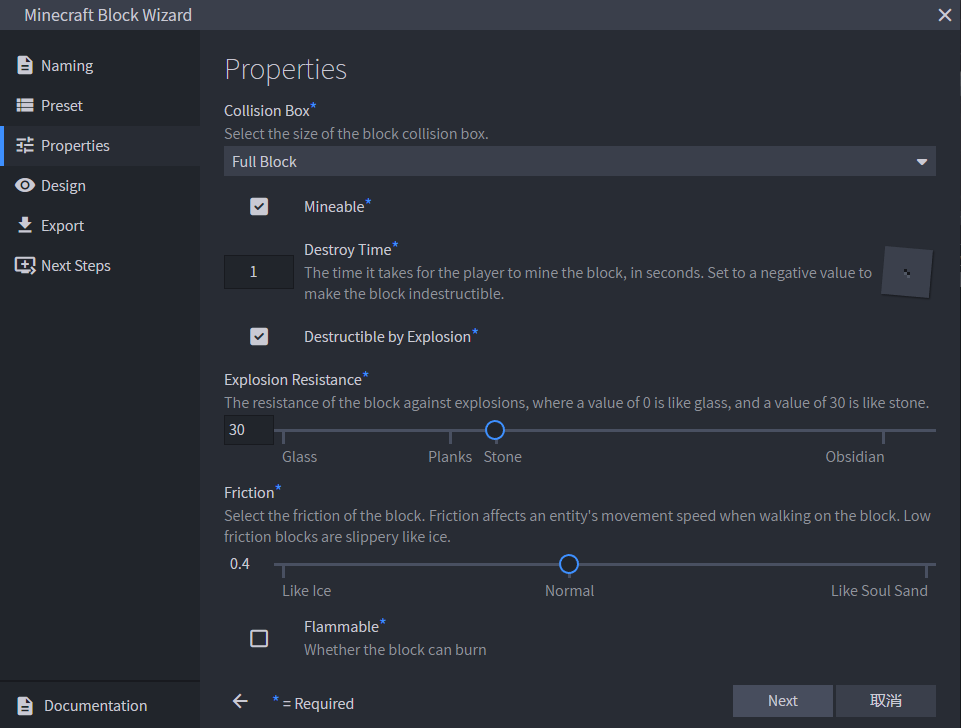
Task: Uncheck the Mineable checkbox
Action: [x=259, y=207]
